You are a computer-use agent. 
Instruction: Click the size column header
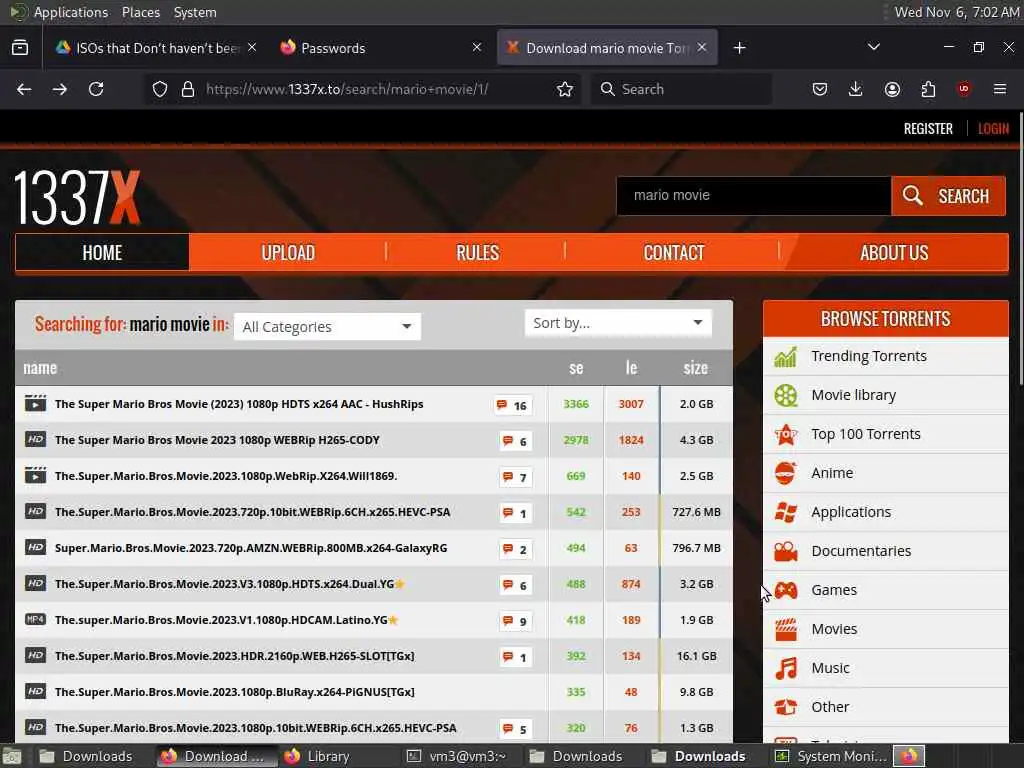(696, 368)
